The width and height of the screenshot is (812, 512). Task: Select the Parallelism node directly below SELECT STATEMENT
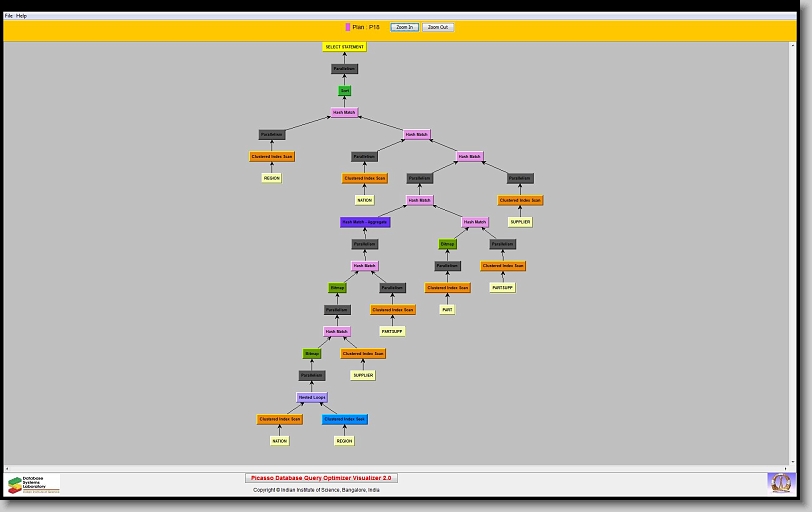point(344,69)
